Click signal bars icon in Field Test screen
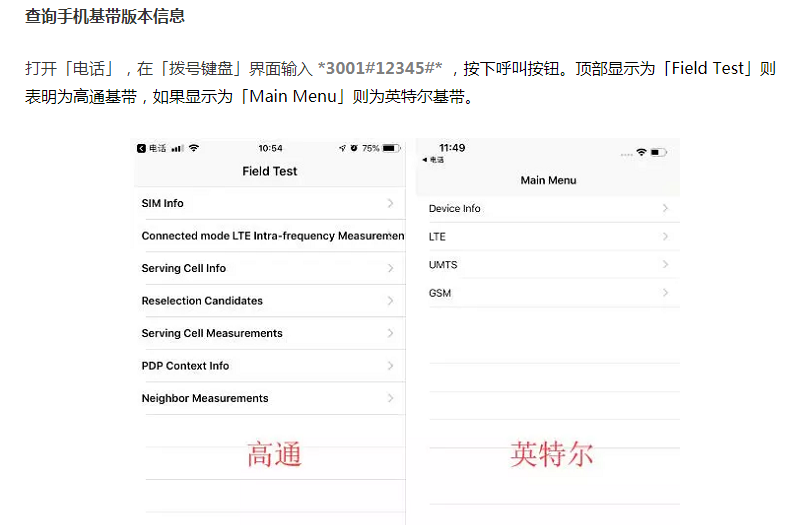Screen dimensions: 794x525 [177, 148]
